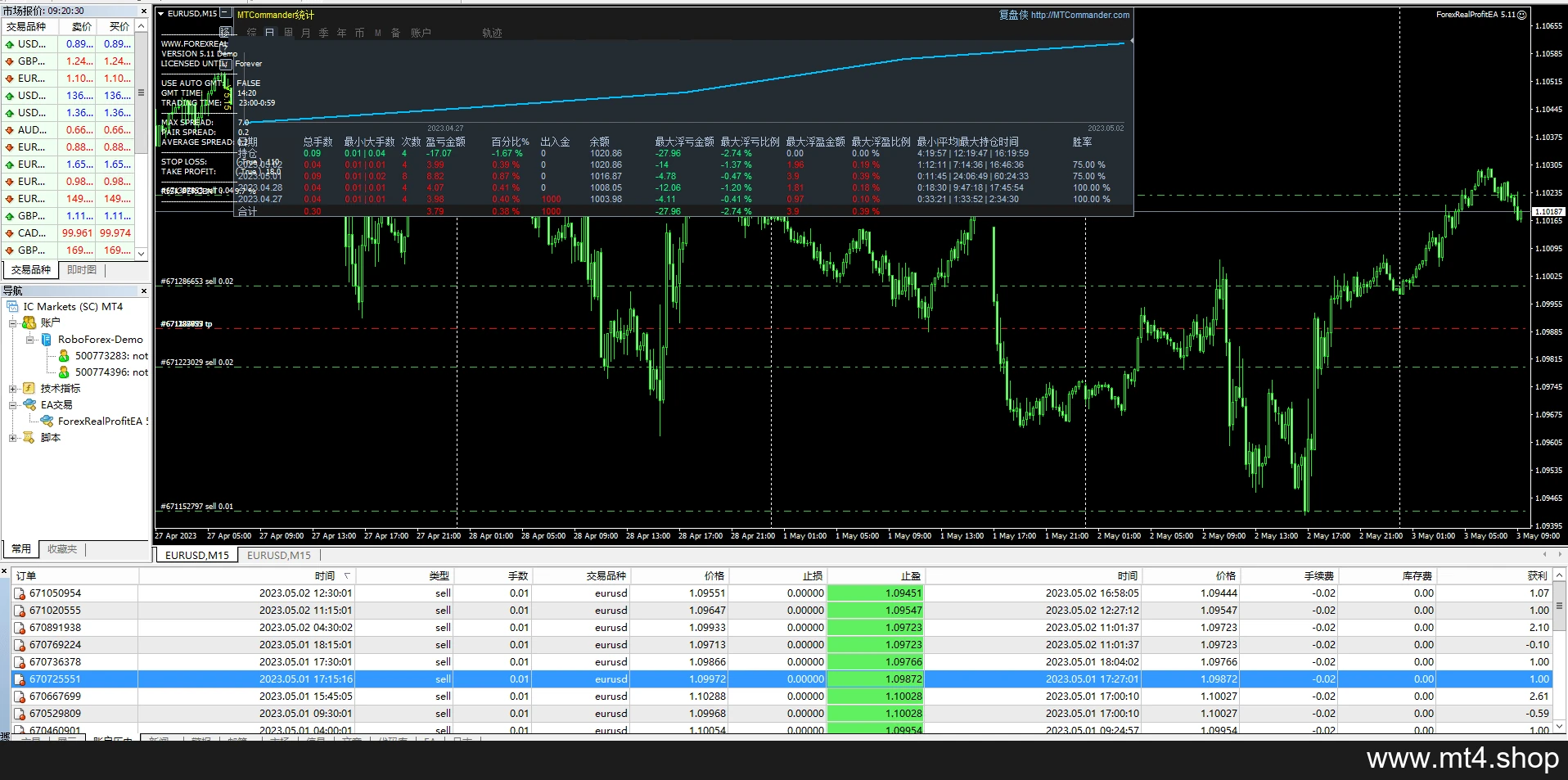The image size is (1568, 780).
Task: Expand the 技术指标 tree node
Action: coord(13,389)
